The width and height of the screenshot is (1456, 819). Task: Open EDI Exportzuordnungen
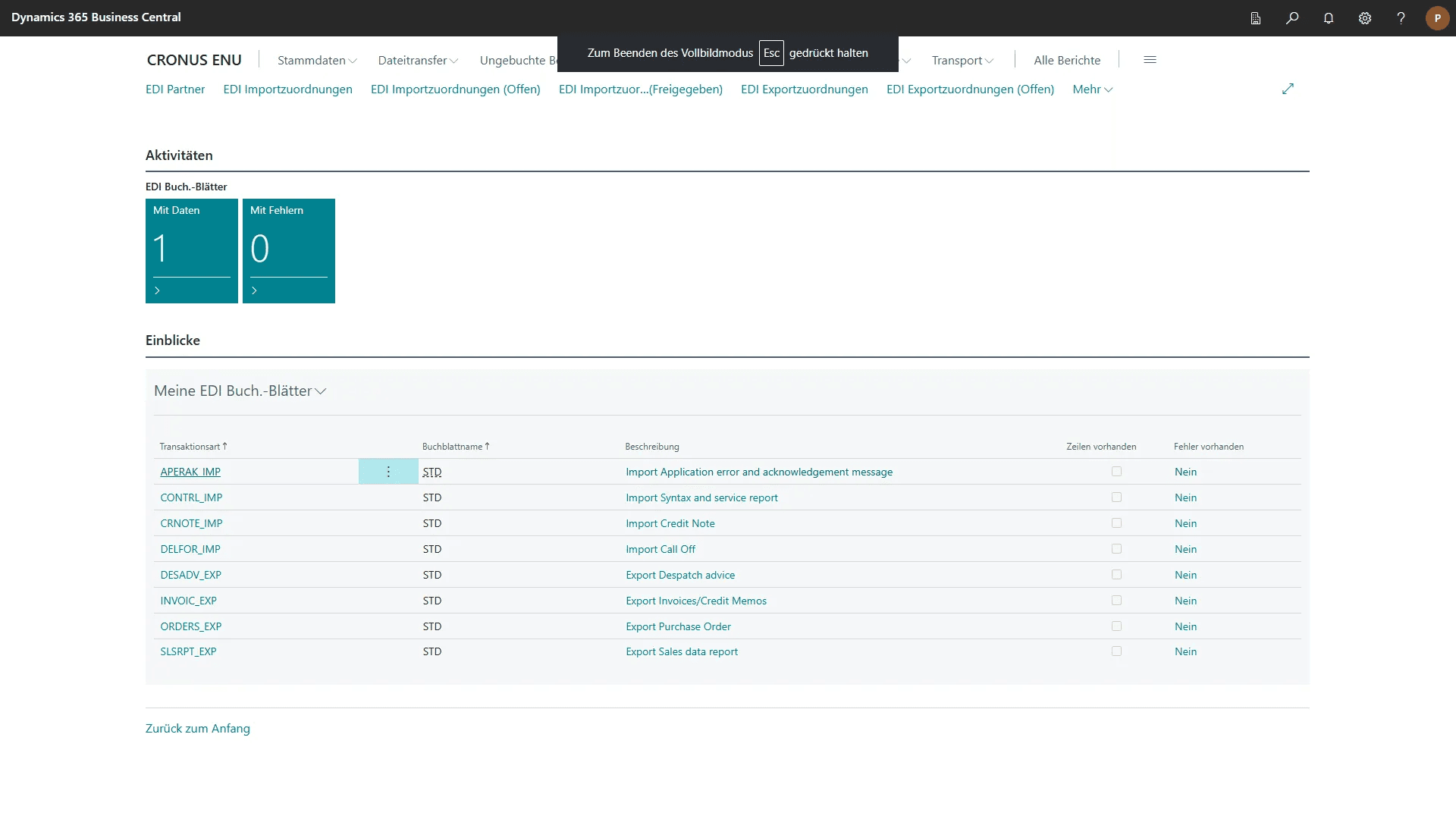coord(804,89)
